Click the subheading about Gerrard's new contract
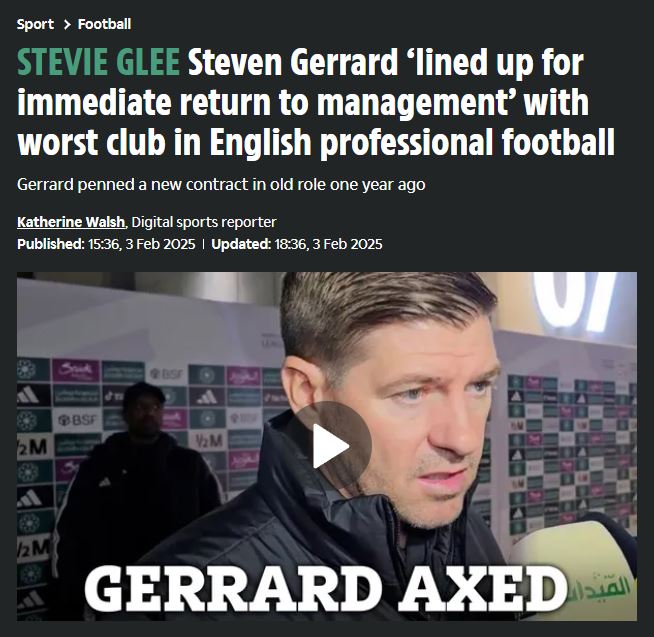Screen dimensions: 654x637 point(221,184)
